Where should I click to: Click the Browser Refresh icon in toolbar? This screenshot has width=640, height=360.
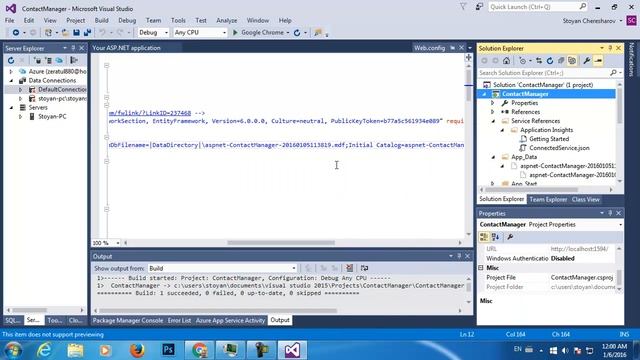[297, 33]
